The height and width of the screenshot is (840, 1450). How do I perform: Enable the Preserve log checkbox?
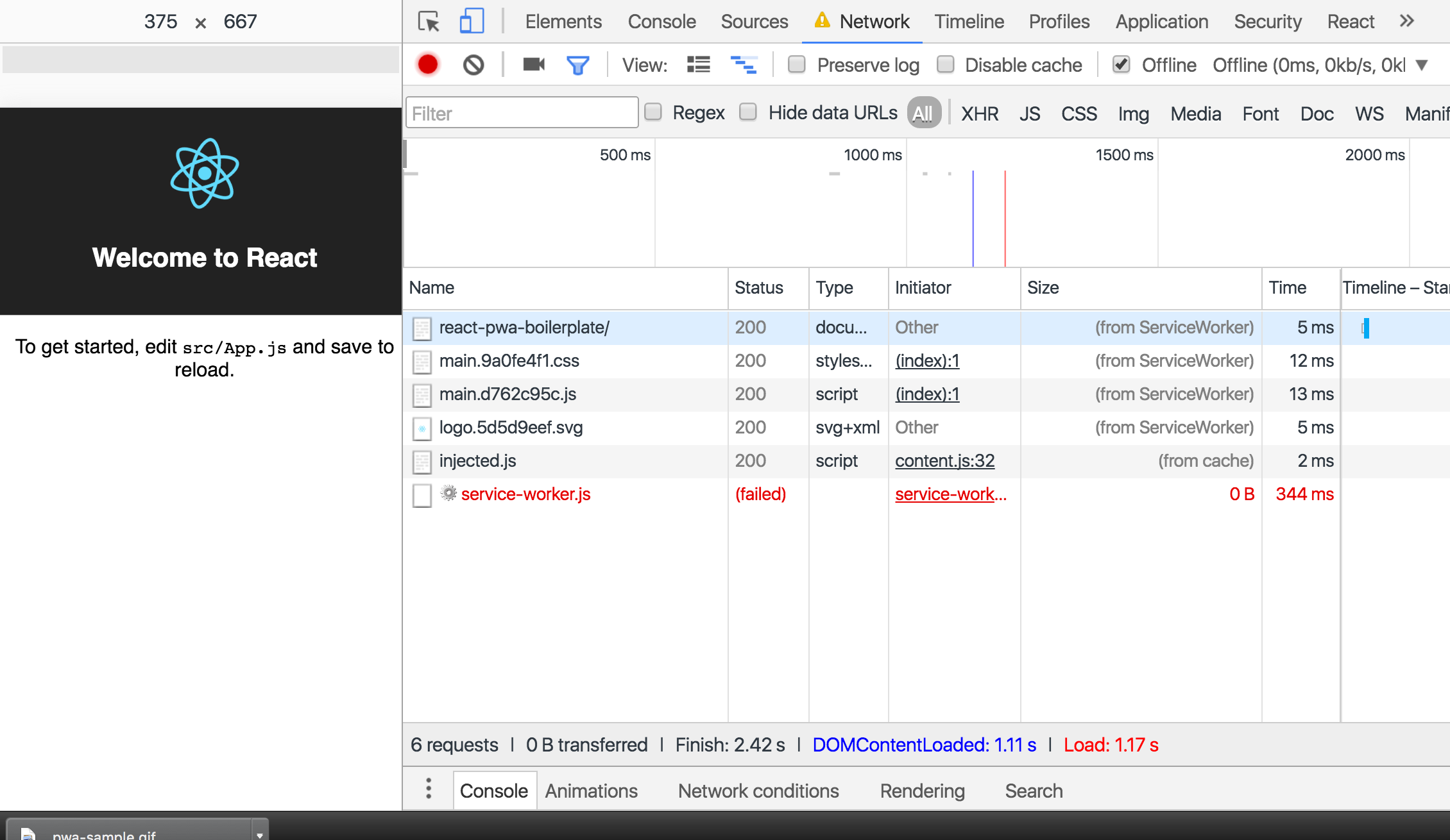(x=796, y=64)
